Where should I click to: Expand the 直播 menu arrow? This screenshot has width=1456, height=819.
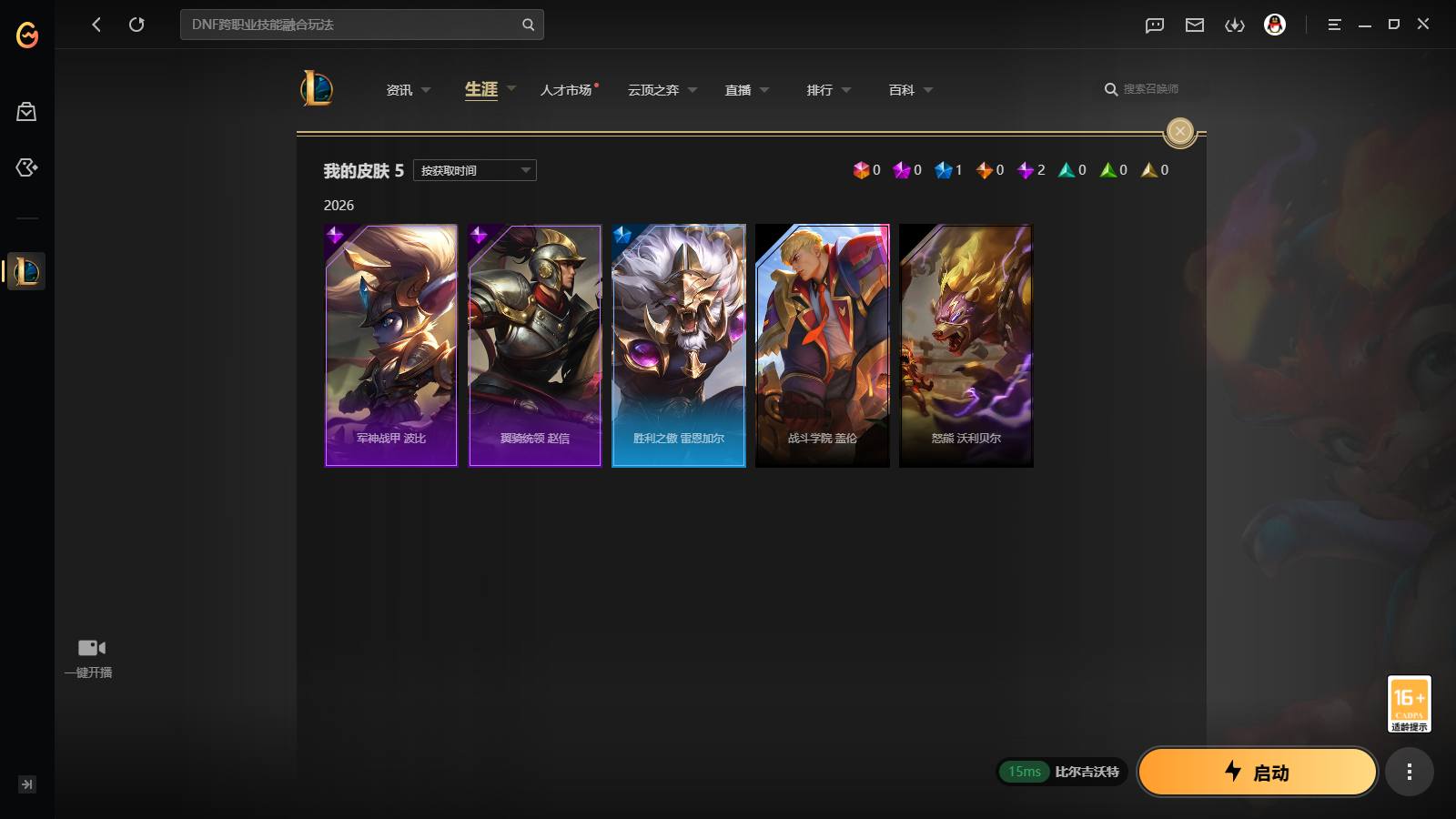pos(764,90)
